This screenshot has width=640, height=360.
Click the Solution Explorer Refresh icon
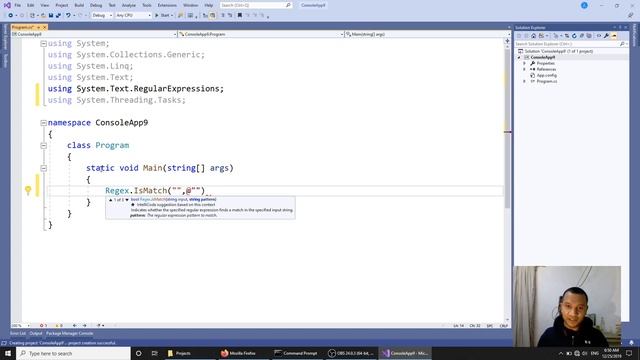coord(574,36)
